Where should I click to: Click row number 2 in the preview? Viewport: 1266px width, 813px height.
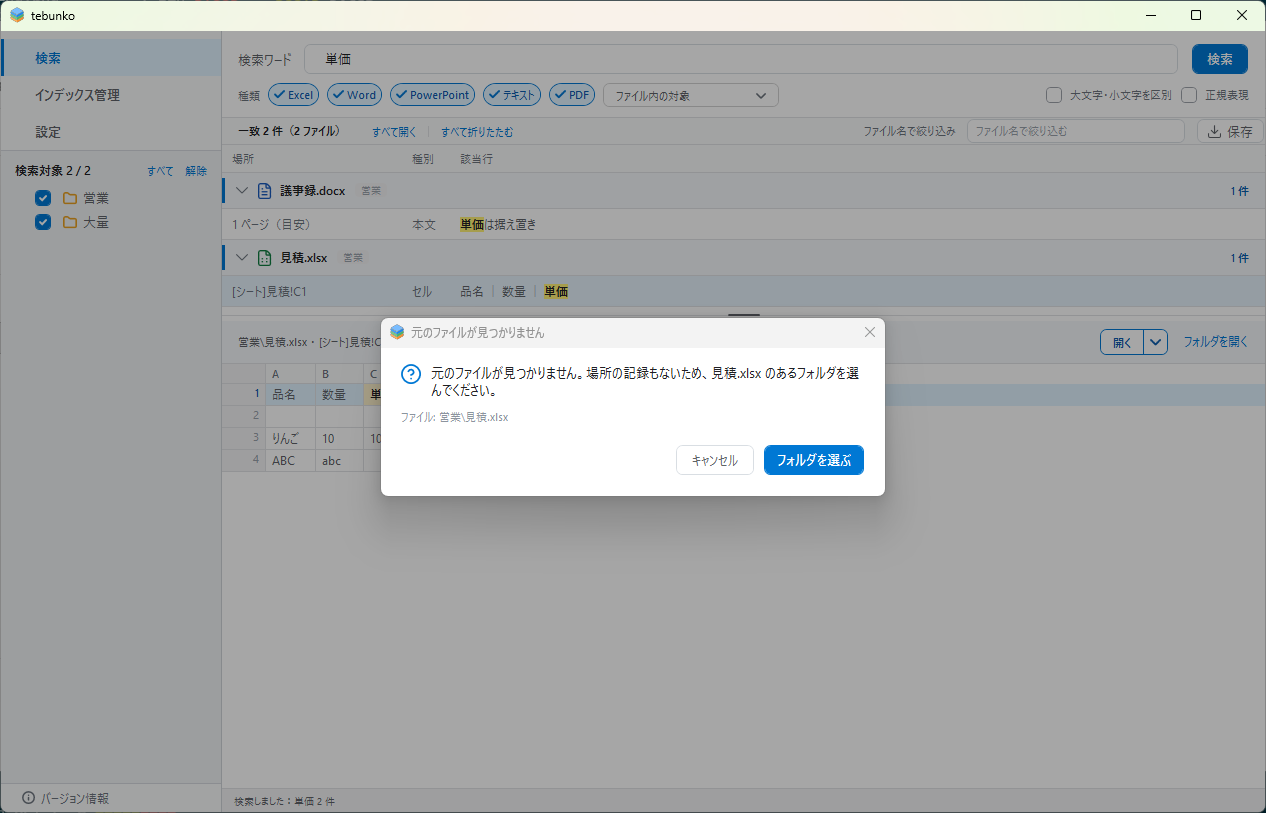click(243, 416)
